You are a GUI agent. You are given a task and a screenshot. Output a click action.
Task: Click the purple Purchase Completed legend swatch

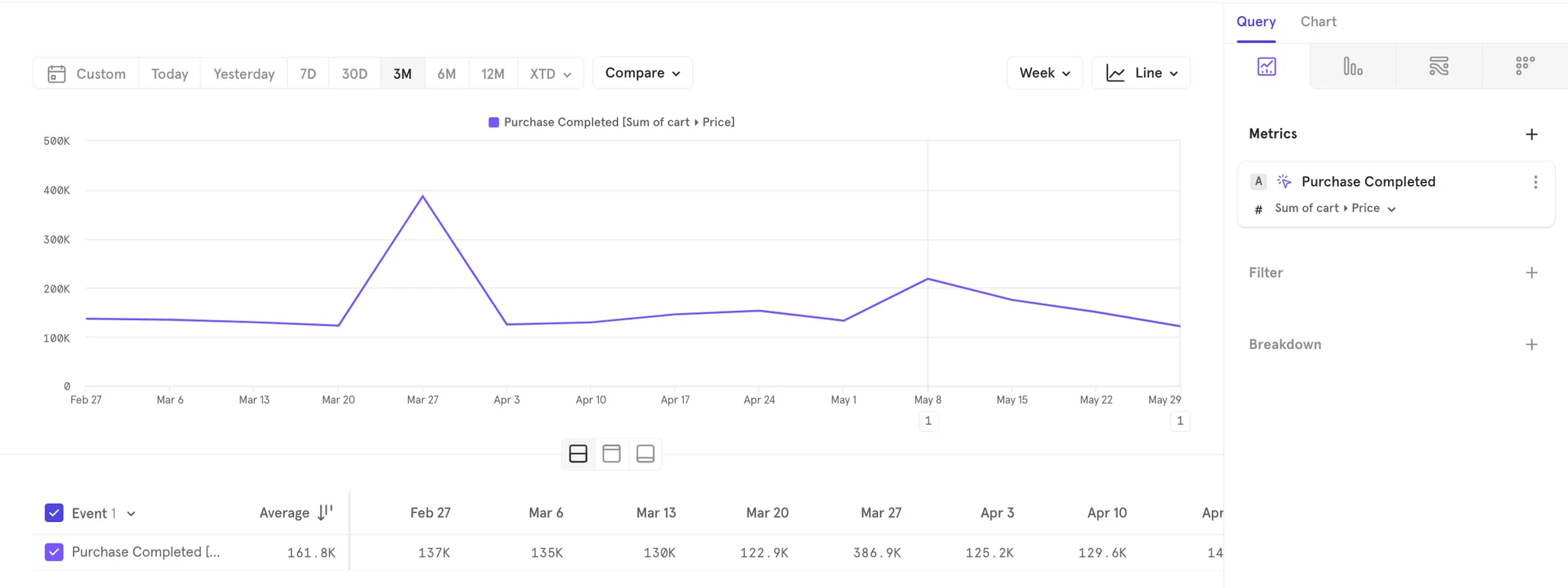pos(494,122)
